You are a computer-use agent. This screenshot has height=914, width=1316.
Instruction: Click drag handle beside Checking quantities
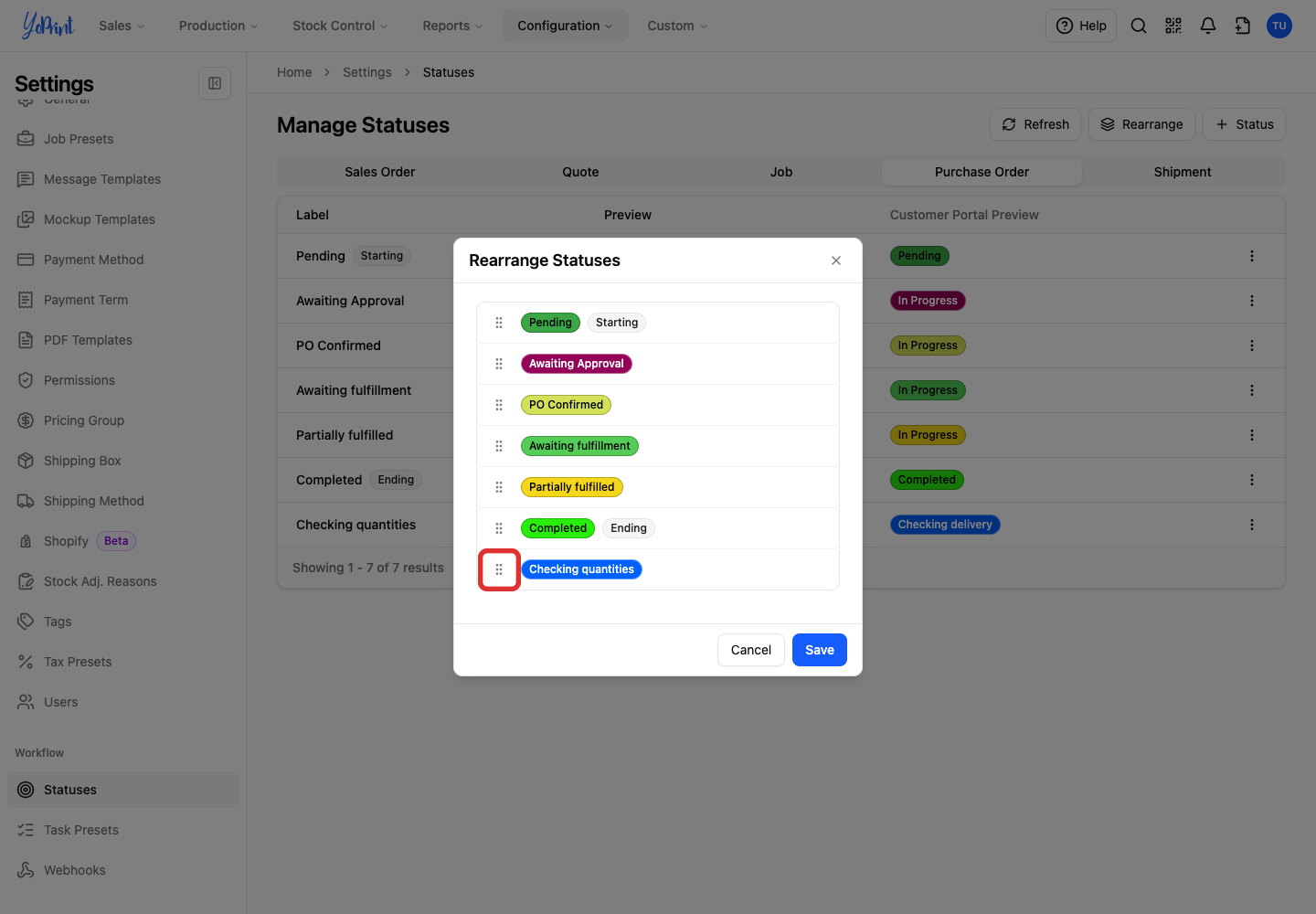click(499, 569)
